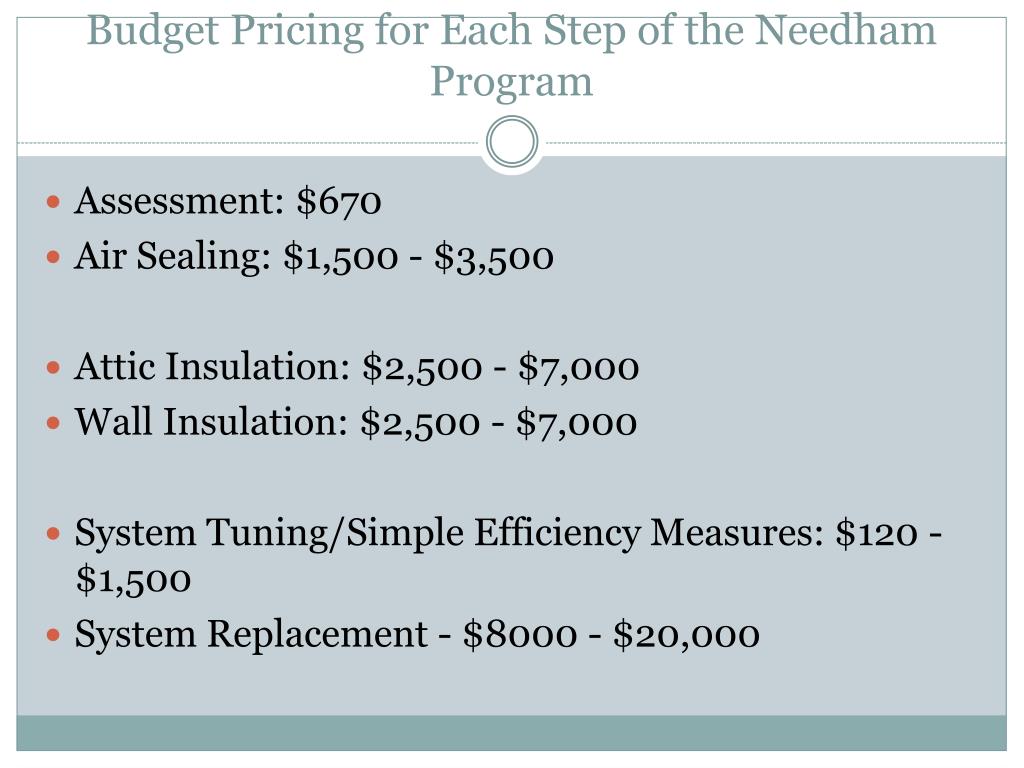
Task: Click the wrapped '$1,500' continuation line
Action: (133, 580)
